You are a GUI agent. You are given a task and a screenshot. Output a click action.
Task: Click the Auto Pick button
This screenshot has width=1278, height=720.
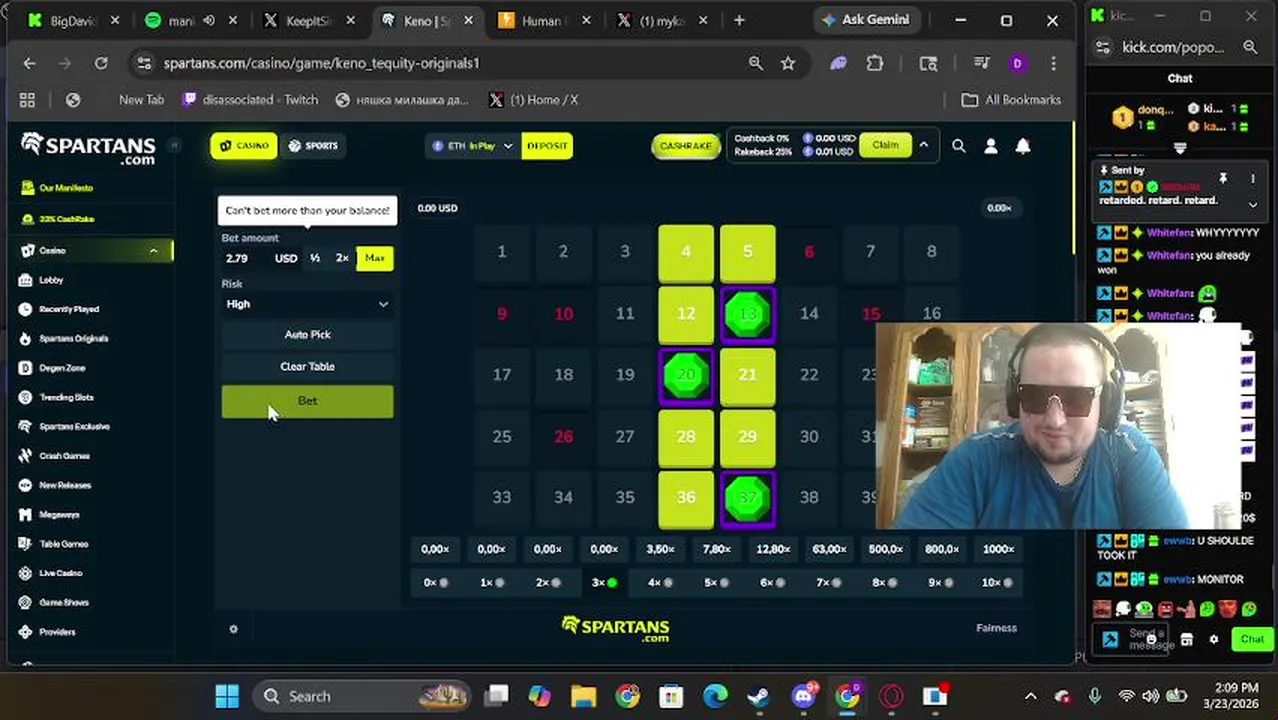click(x=307, y=335)
